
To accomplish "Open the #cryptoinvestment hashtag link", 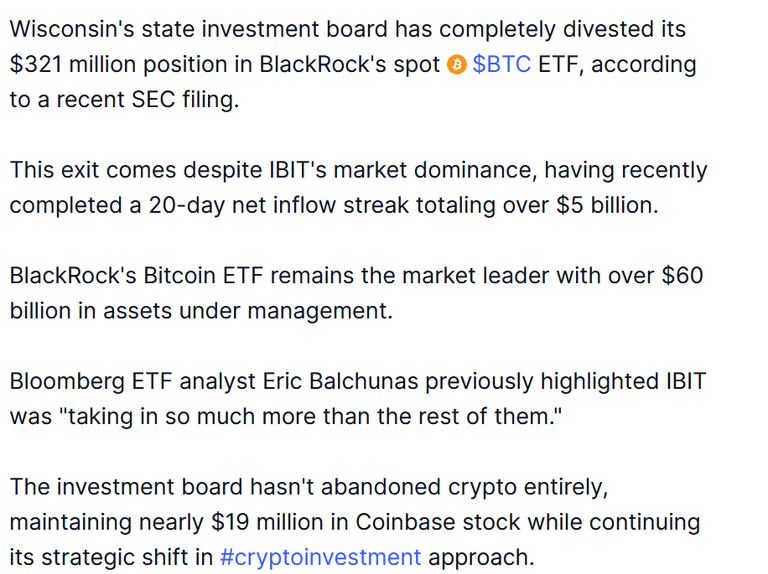I will pyautogui.click(x=320, y=557).
